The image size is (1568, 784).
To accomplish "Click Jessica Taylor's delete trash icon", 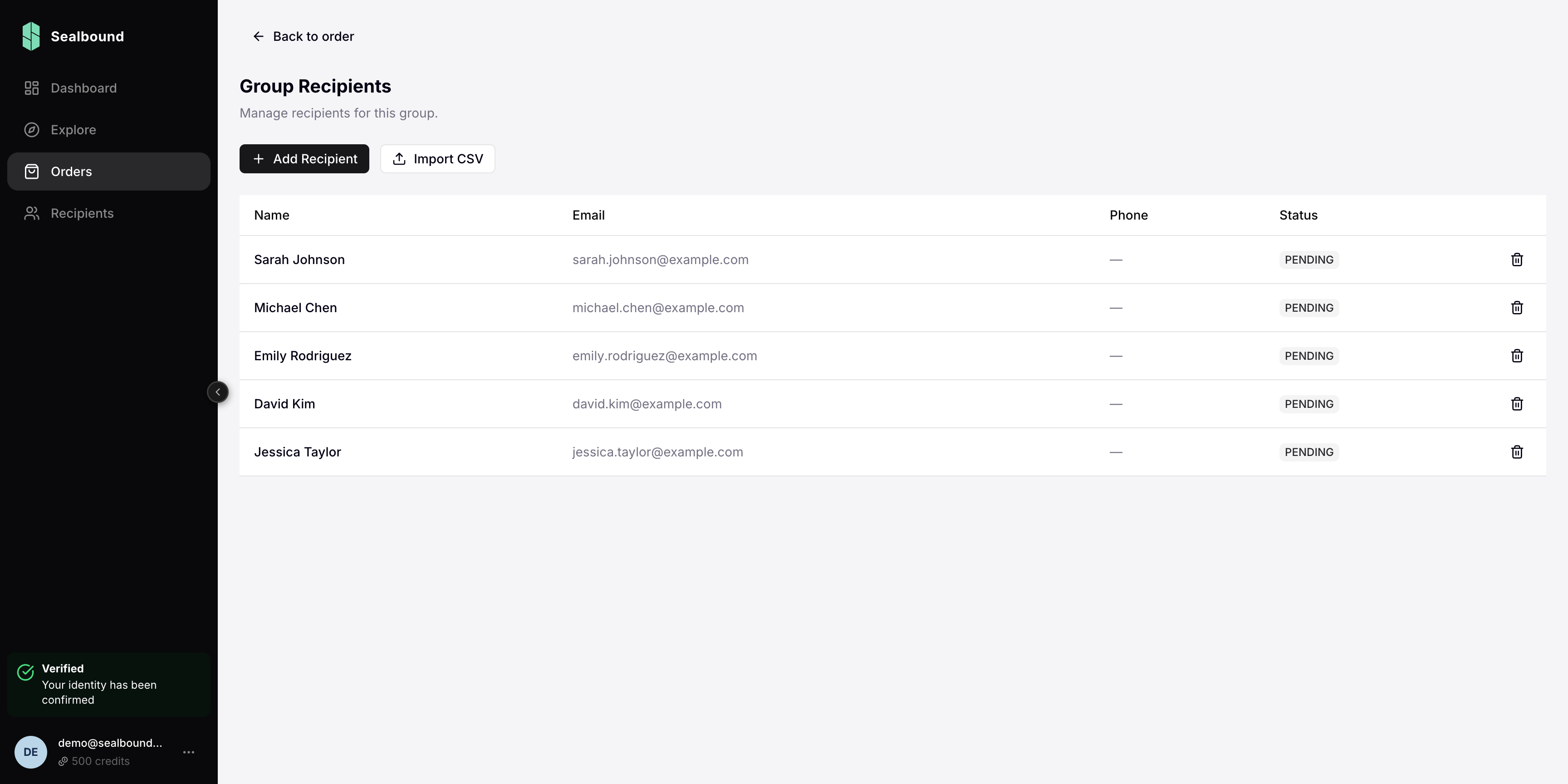I will (x=1516, y=452).
